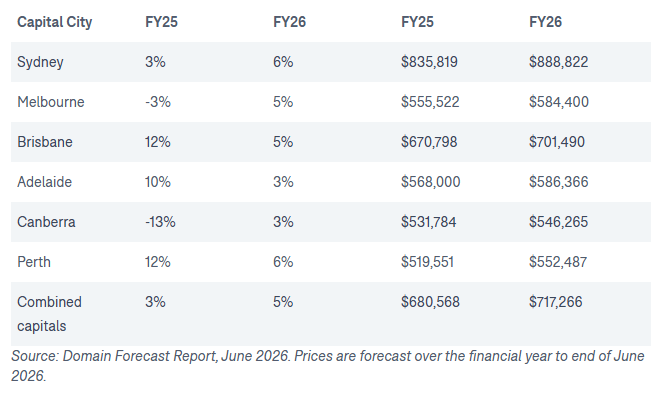Image resolution: width=658 pixels, height=396 pixels.
Task: Click the Perth city name
Action: [34, 262]
